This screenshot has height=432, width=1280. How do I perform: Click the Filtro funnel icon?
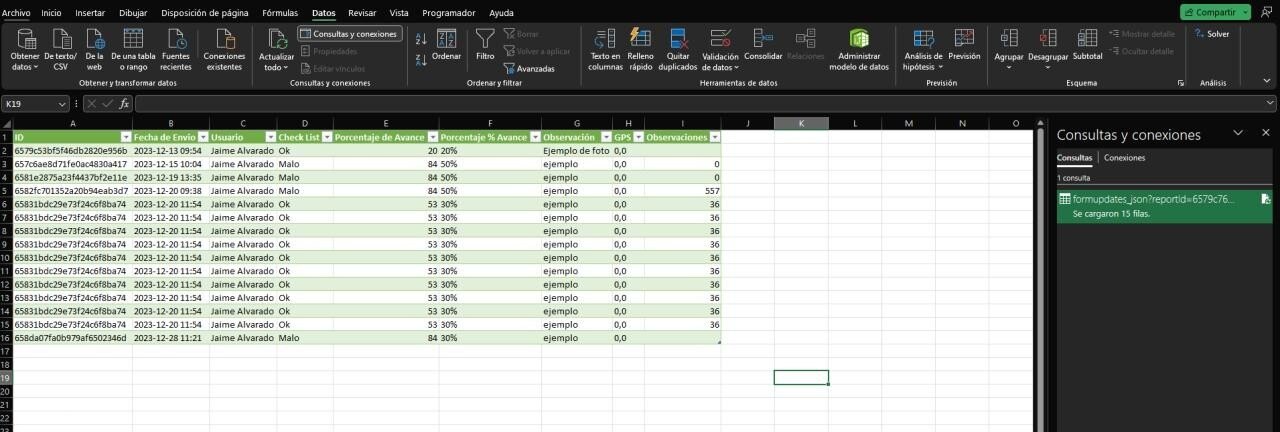click(x=485, y=40)
